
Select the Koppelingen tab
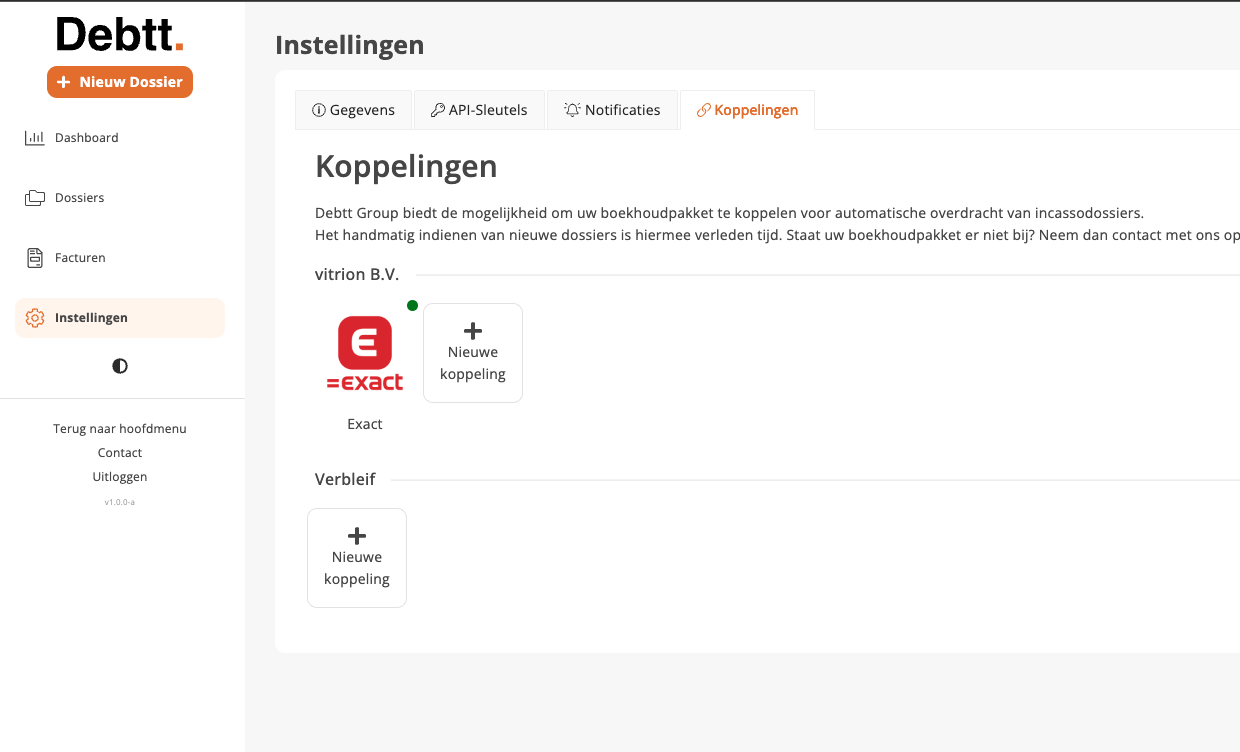[x=747, y=110]
